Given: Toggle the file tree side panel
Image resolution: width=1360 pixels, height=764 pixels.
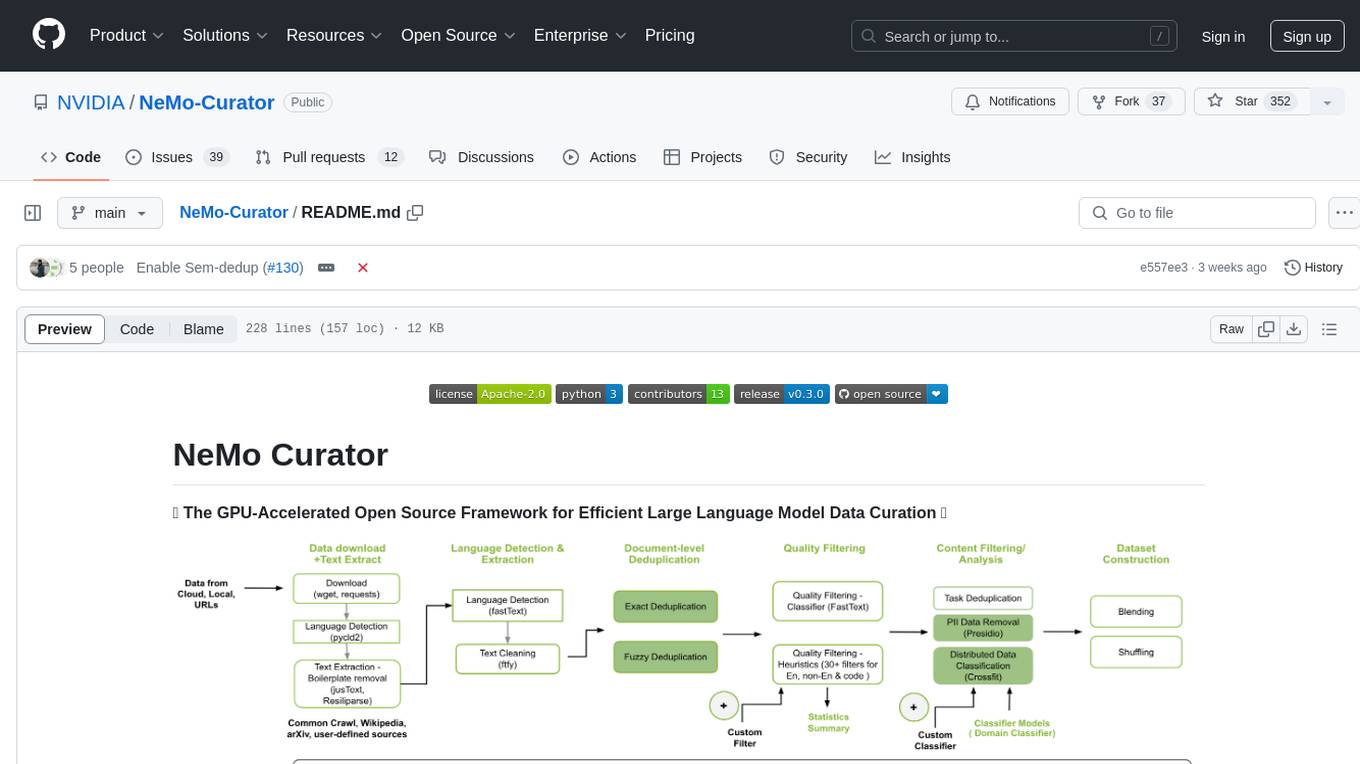Looking at the screenshot, I should [x=33, y=213].
